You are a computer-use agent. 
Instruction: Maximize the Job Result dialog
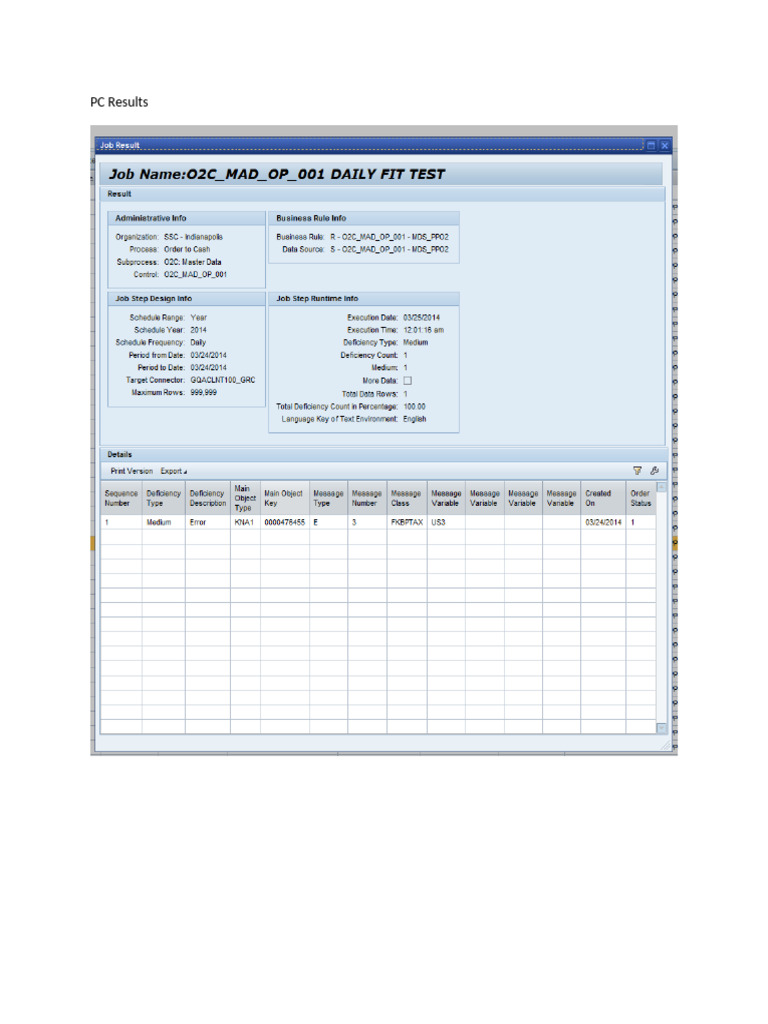coord(651,146)
